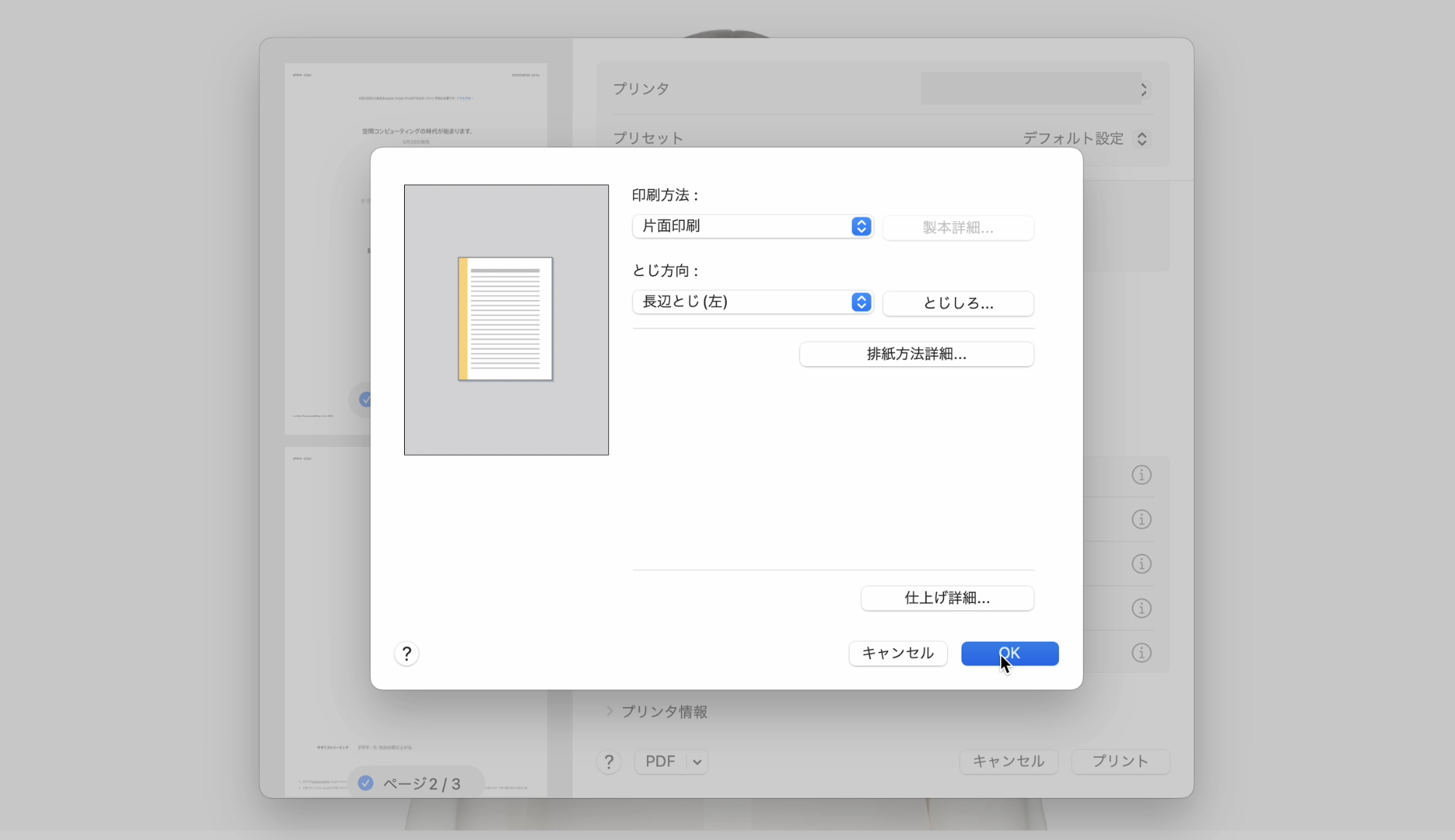Open the PDF dropdown arrow in print window
Viewport: 1455px width, 840px height.
[697, 762]
